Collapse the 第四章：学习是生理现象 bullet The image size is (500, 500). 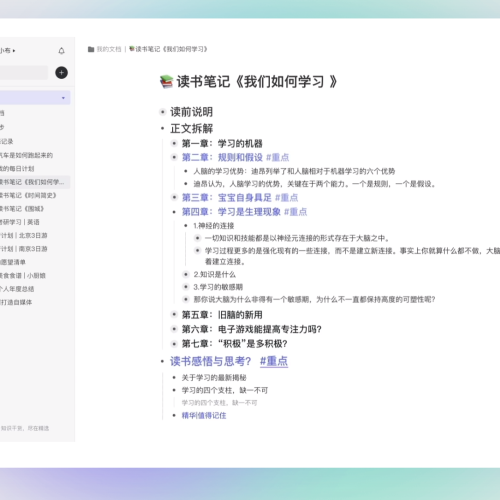pyautogui.click(x=174, y=212)
